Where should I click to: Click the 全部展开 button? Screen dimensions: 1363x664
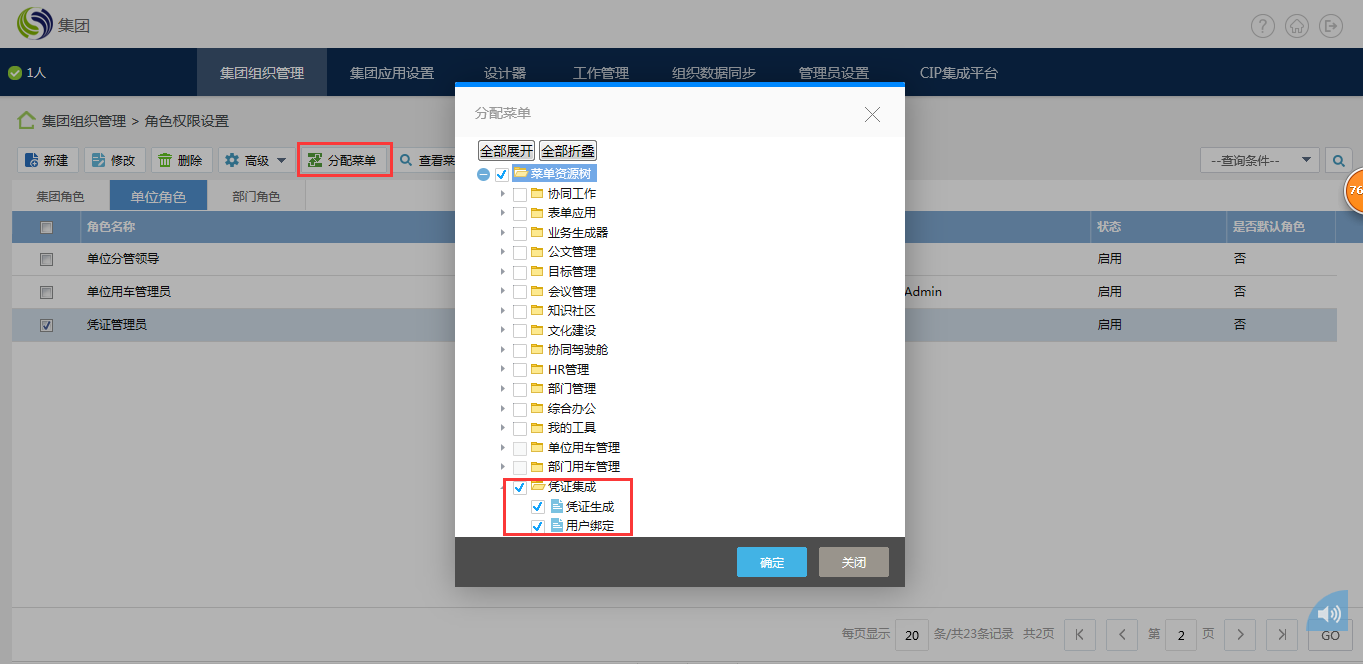click(506, 151)
